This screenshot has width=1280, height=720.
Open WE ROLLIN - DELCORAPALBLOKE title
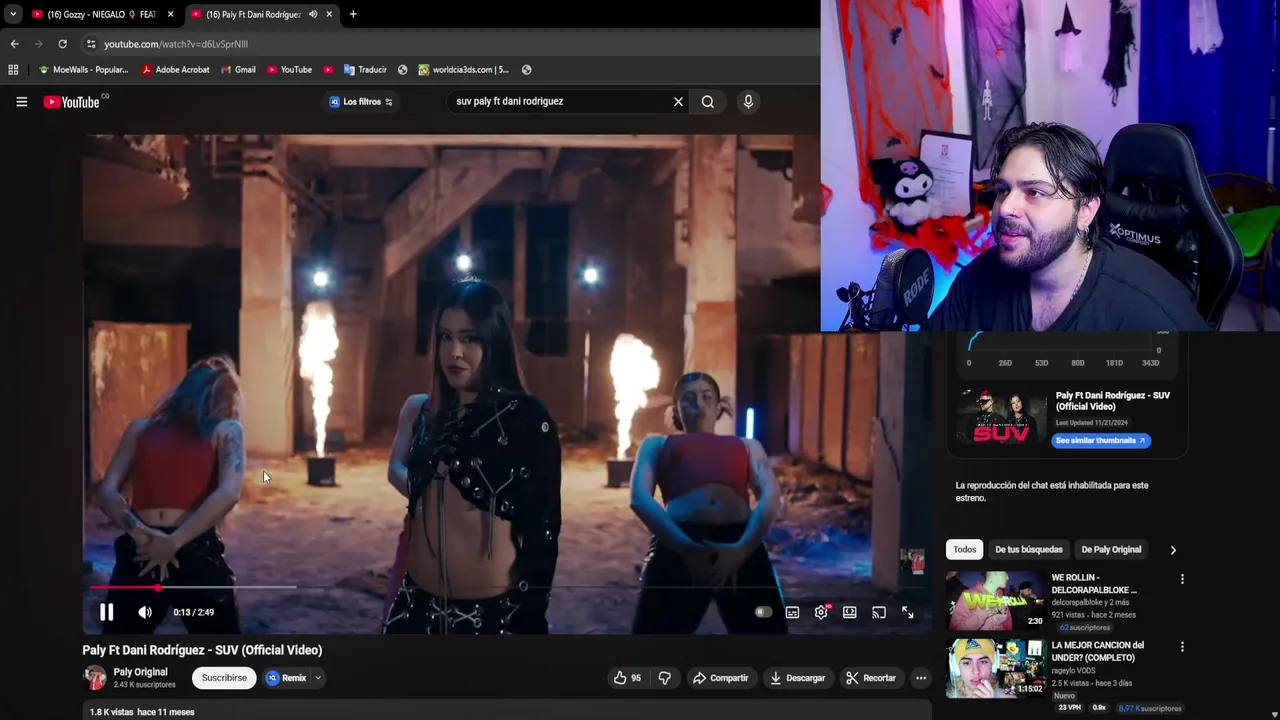pos(1094,583)
